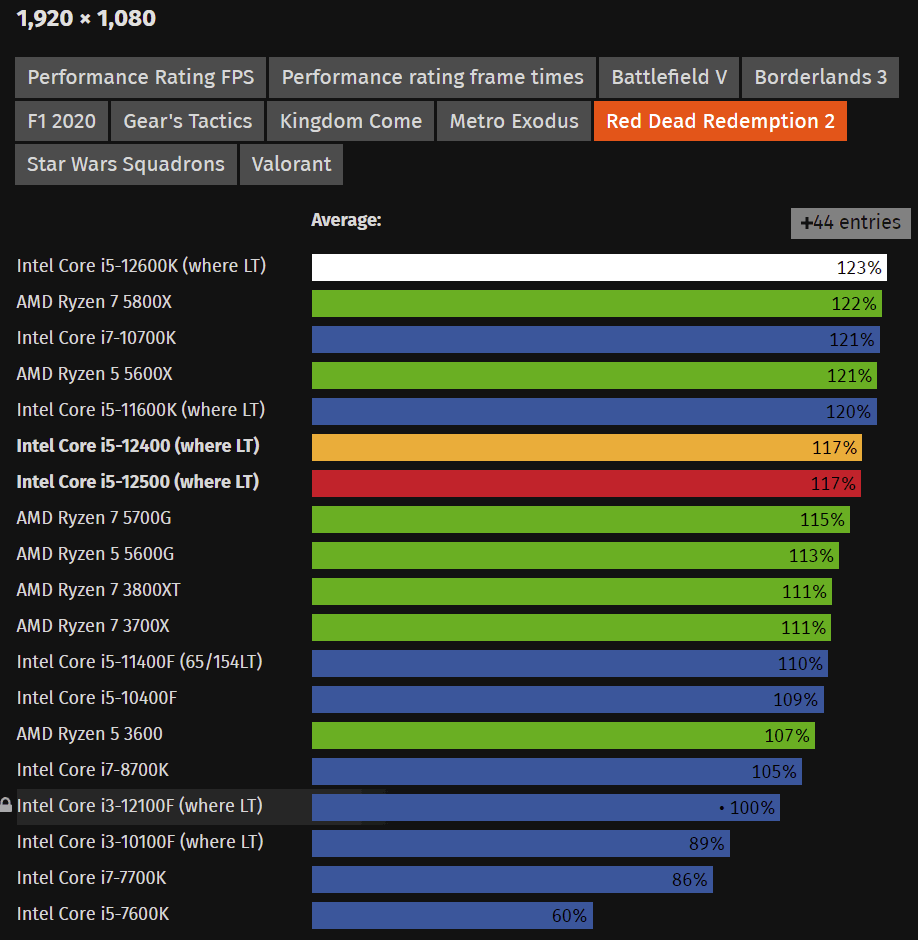Click the red 117% bar for i5-12500
Screen dimensions: 918x940
[x=586, y=483]
